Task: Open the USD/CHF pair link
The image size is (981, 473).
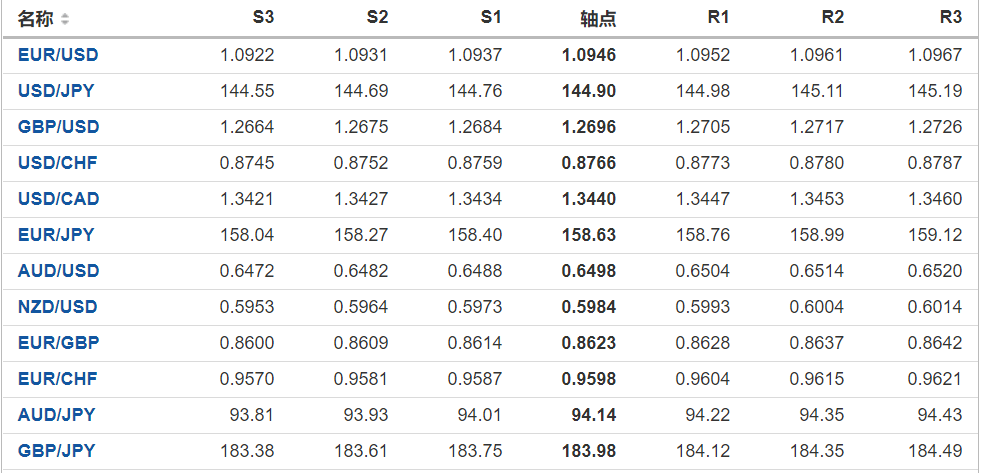Action: (x=58, y=163)
